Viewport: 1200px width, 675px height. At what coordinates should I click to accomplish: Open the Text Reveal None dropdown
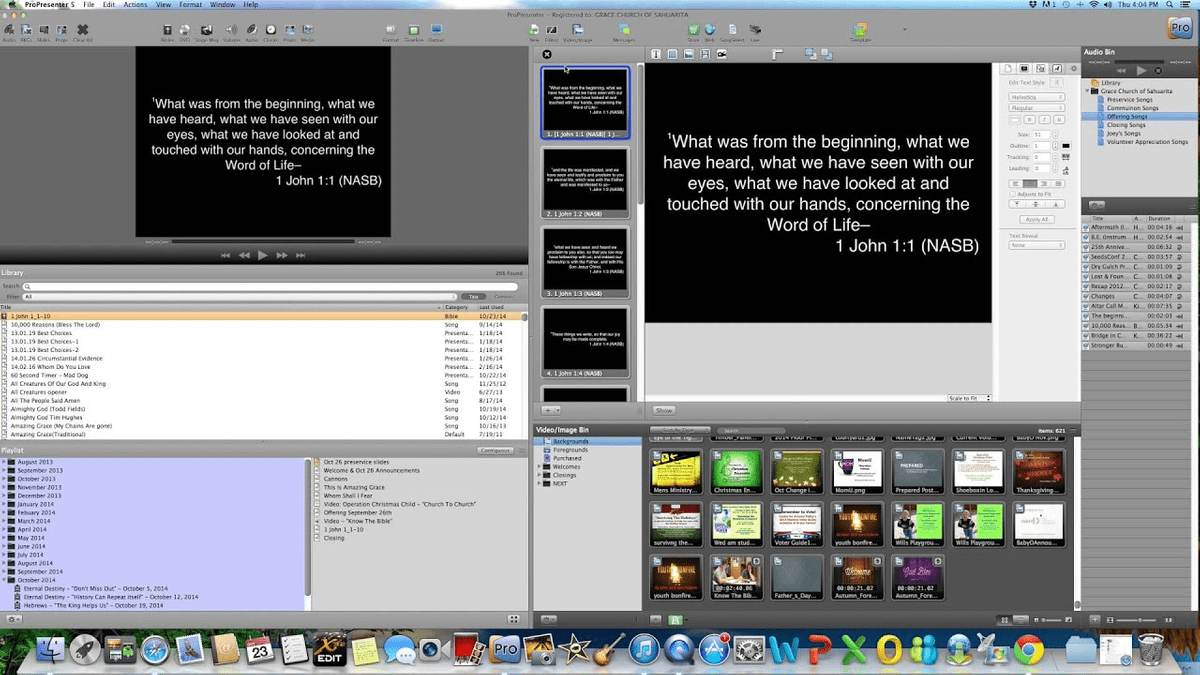(x=1037, y=245)
